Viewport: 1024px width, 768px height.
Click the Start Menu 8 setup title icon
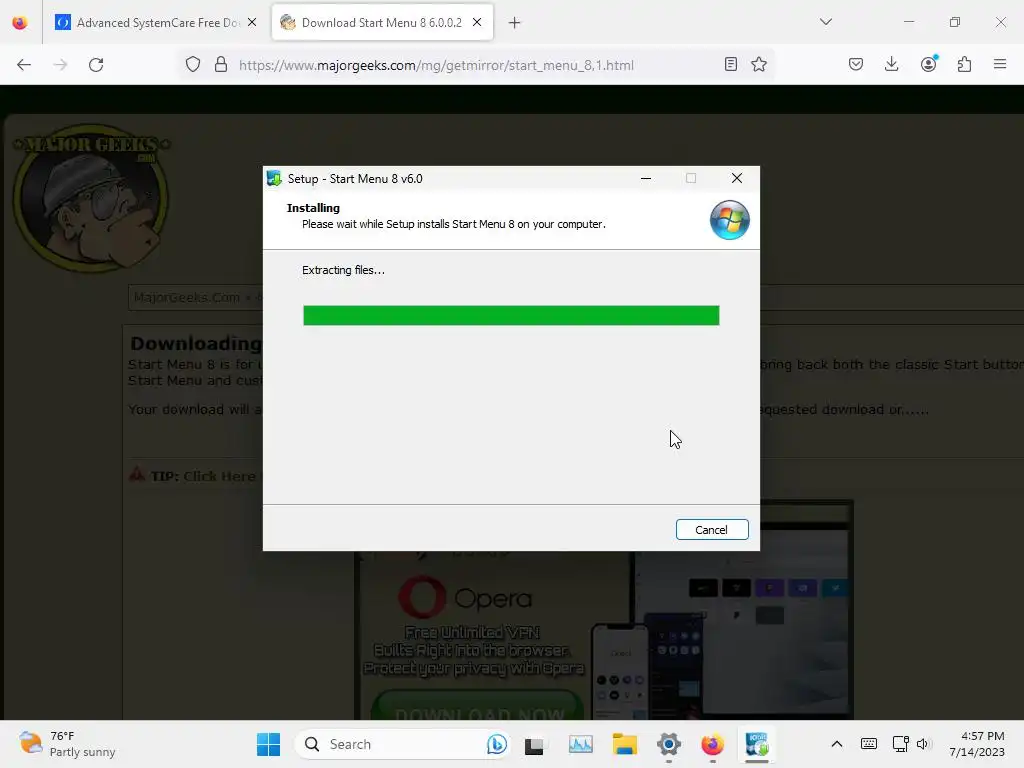click(274, 178)
